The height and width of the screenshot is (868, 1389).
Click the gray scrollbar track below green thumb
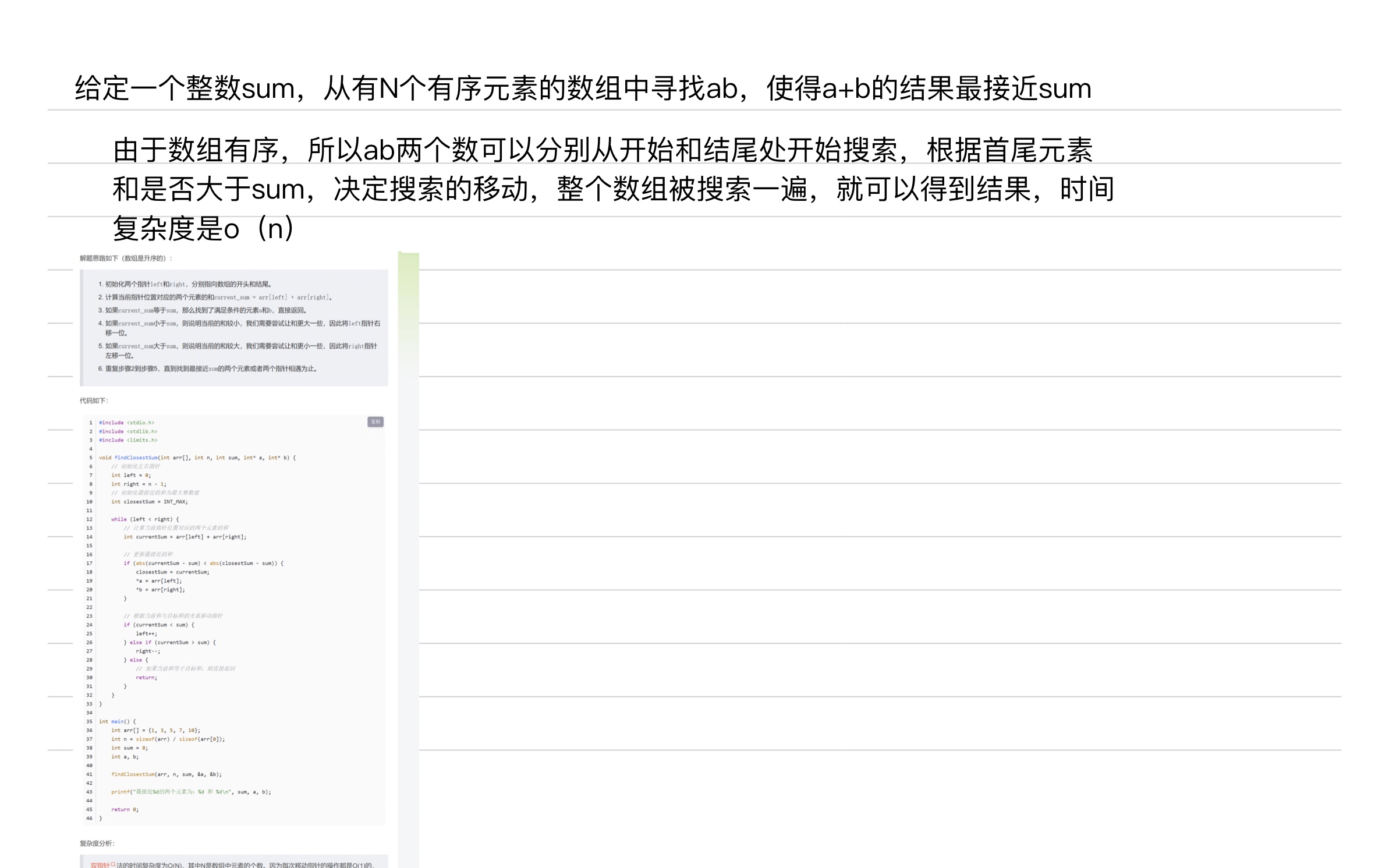click(408, 582)
